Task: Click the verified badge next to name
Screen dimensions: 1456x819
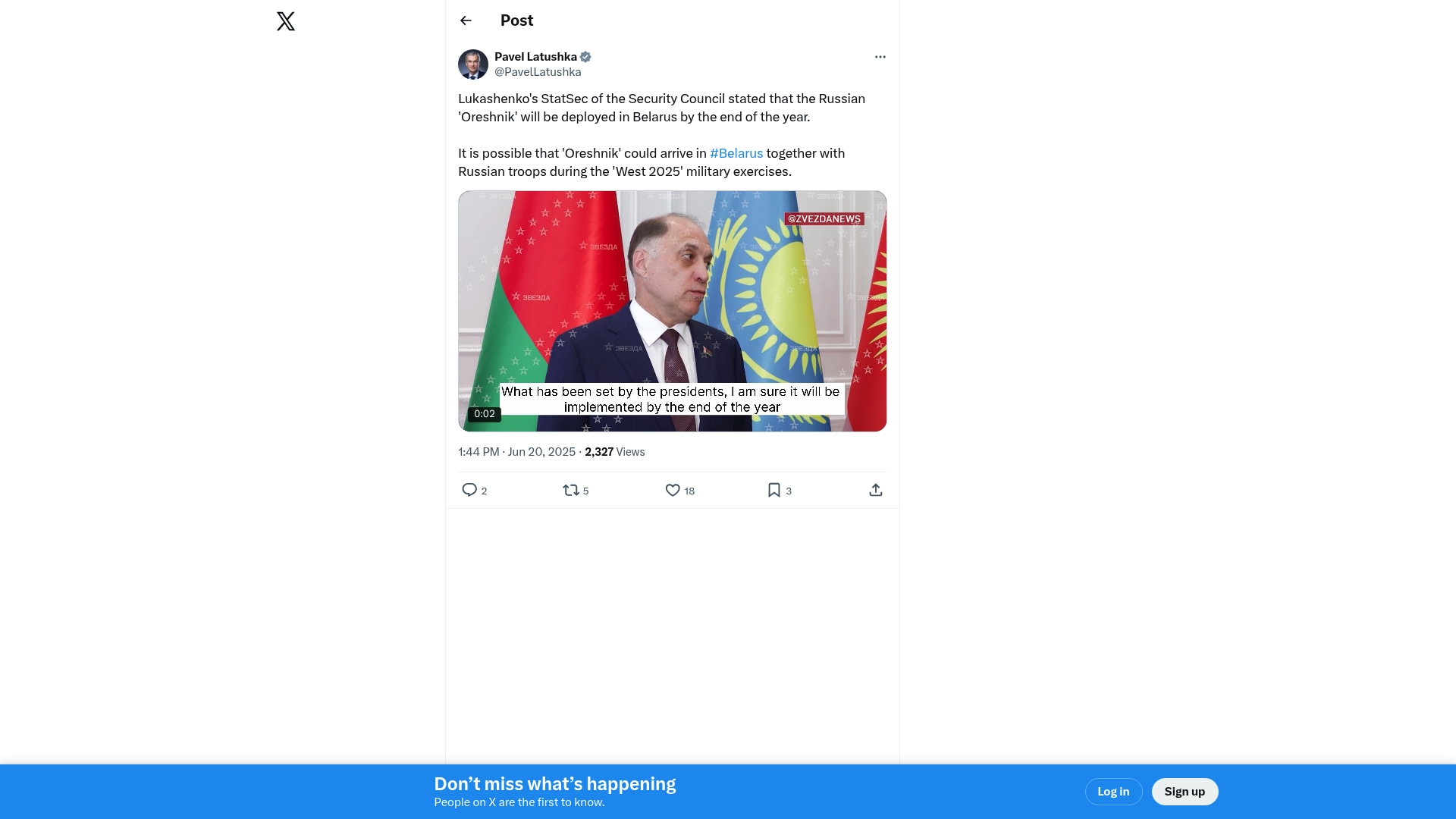Action: 585,57
